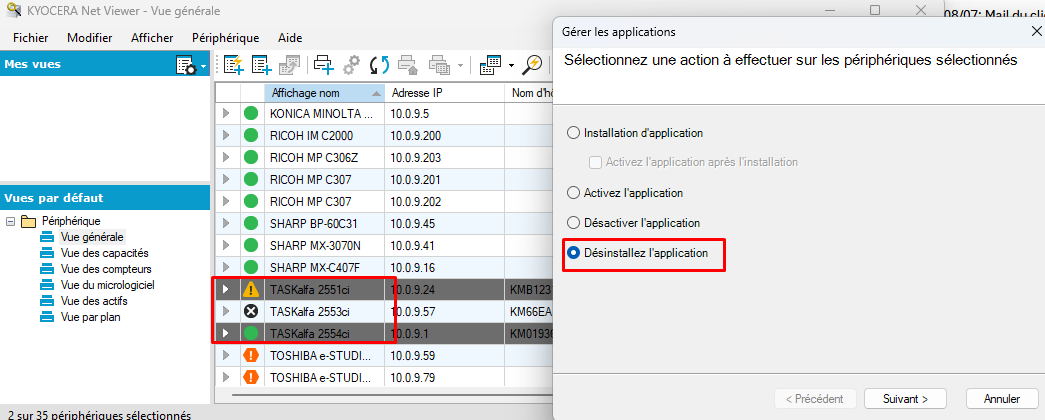Screen dimensions: 1045x420
Task: Click the greyed printer home page icon
Action: [408, 65]
